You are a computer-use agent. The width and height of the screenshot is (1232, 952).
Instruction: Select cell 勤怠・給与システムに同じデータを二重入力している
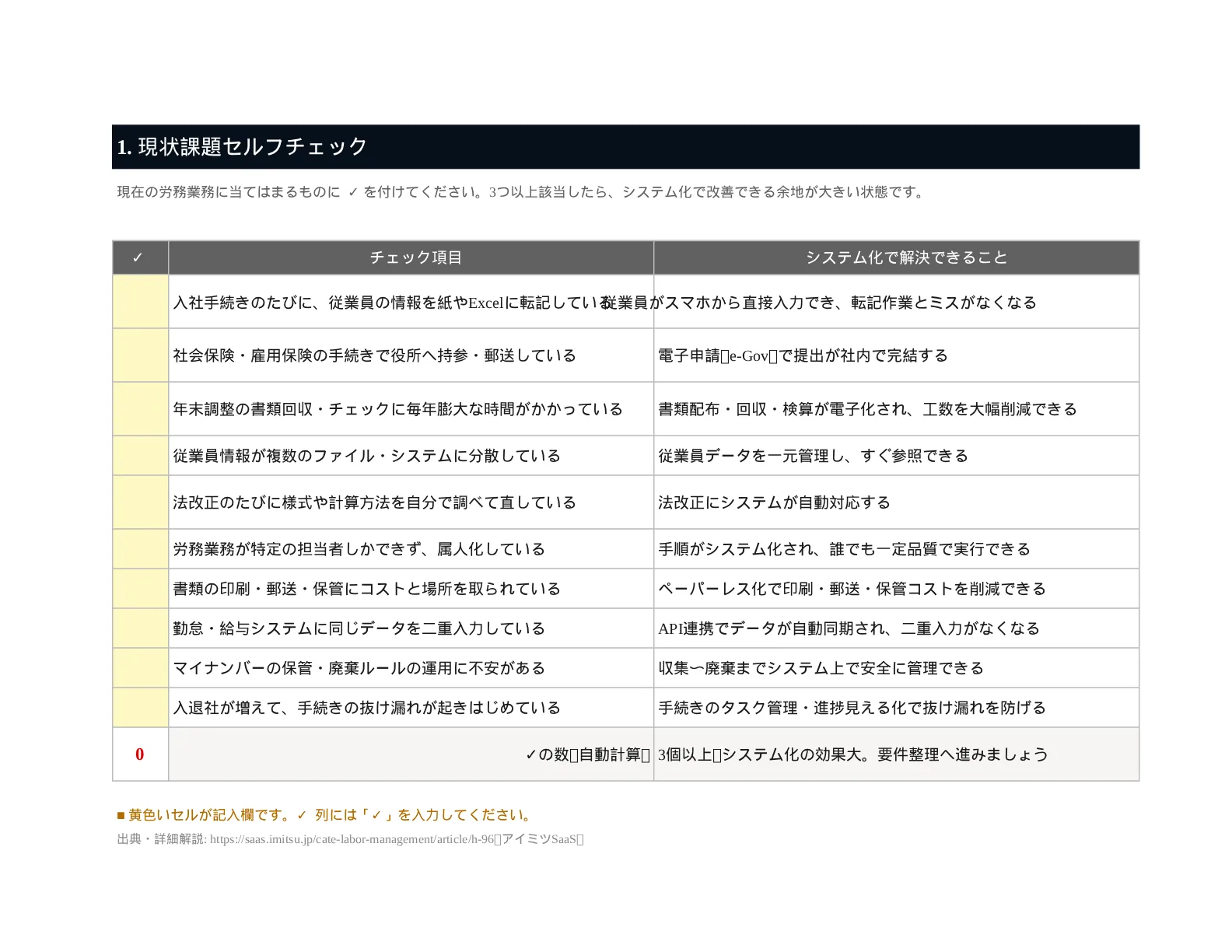[x=411, y=628]
